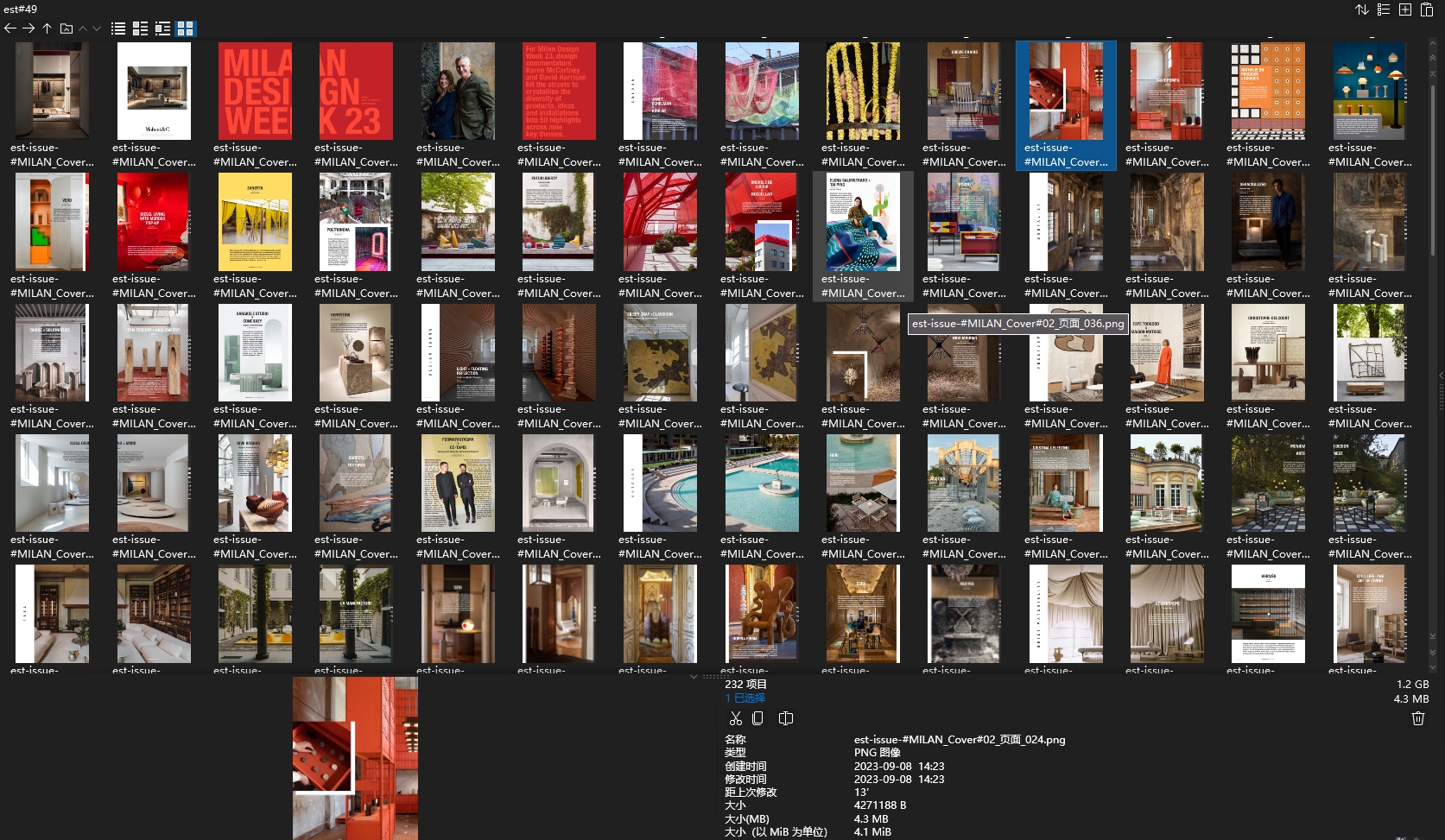Go back with the left arrow
Screen dimensions: 1445x840
(10, 28)
